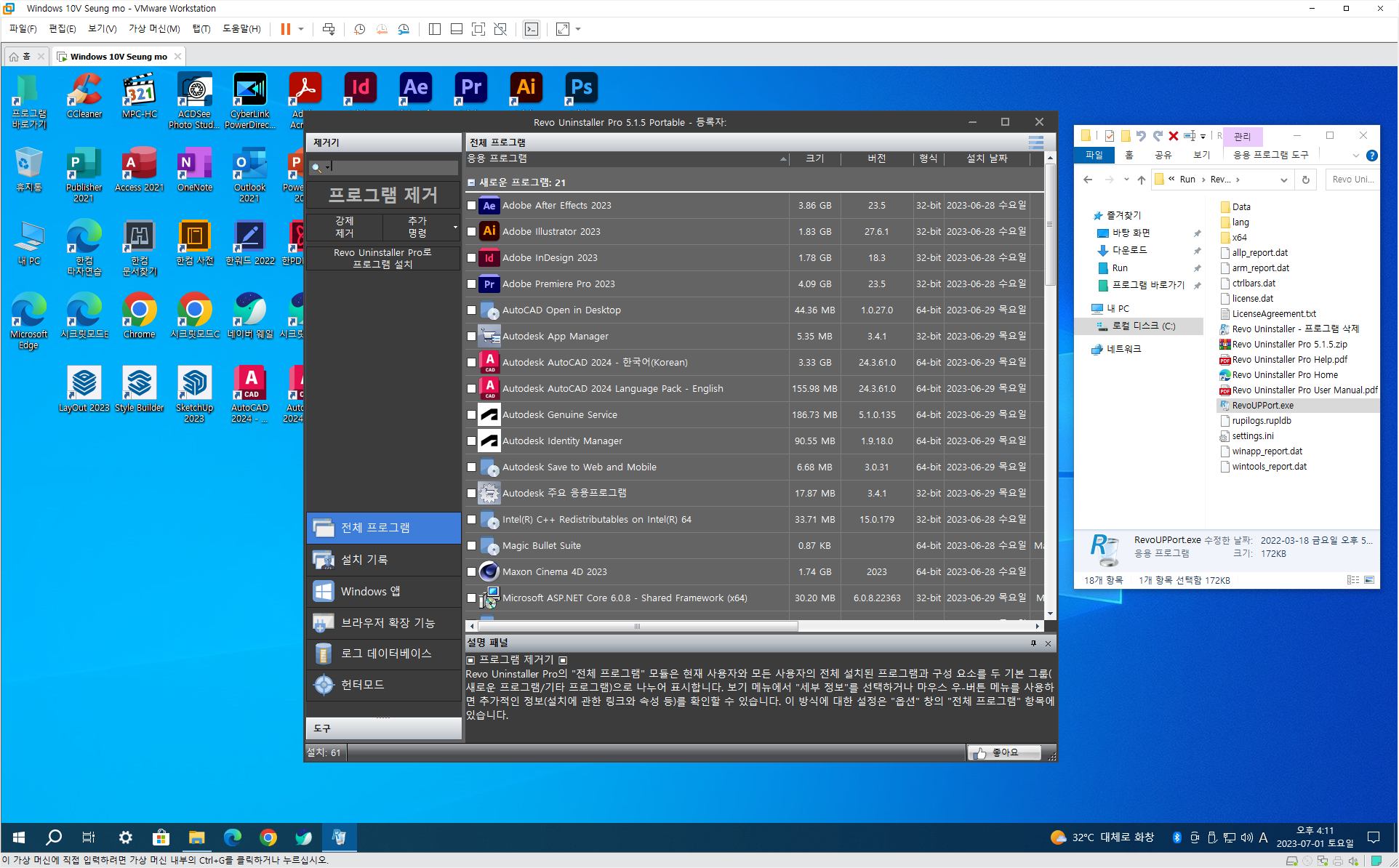
Task: Check the Maxon Cinema 4D 2023 checkbox
Action: (472, 572)
